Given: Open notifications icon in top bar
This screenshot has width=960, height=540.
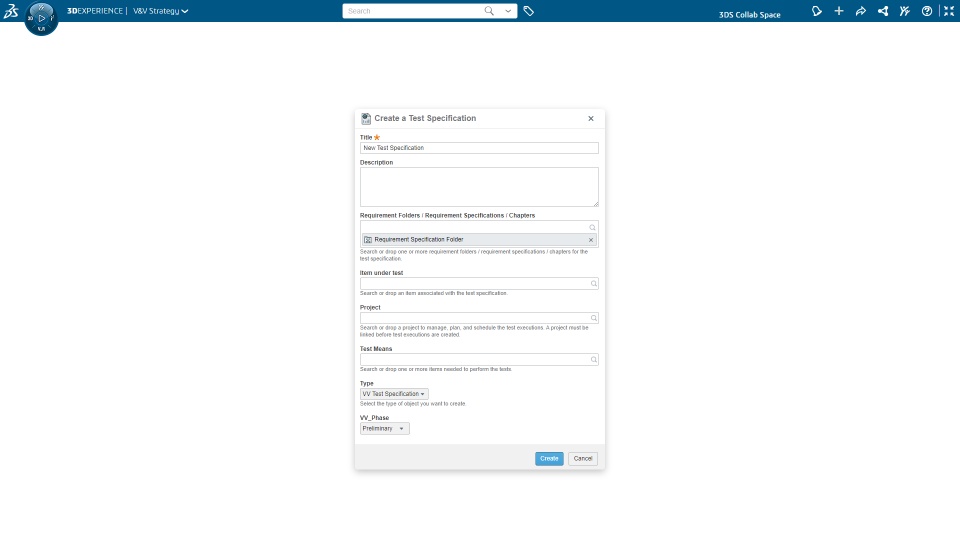Looking at the screenshot, I should coord(817,11).
